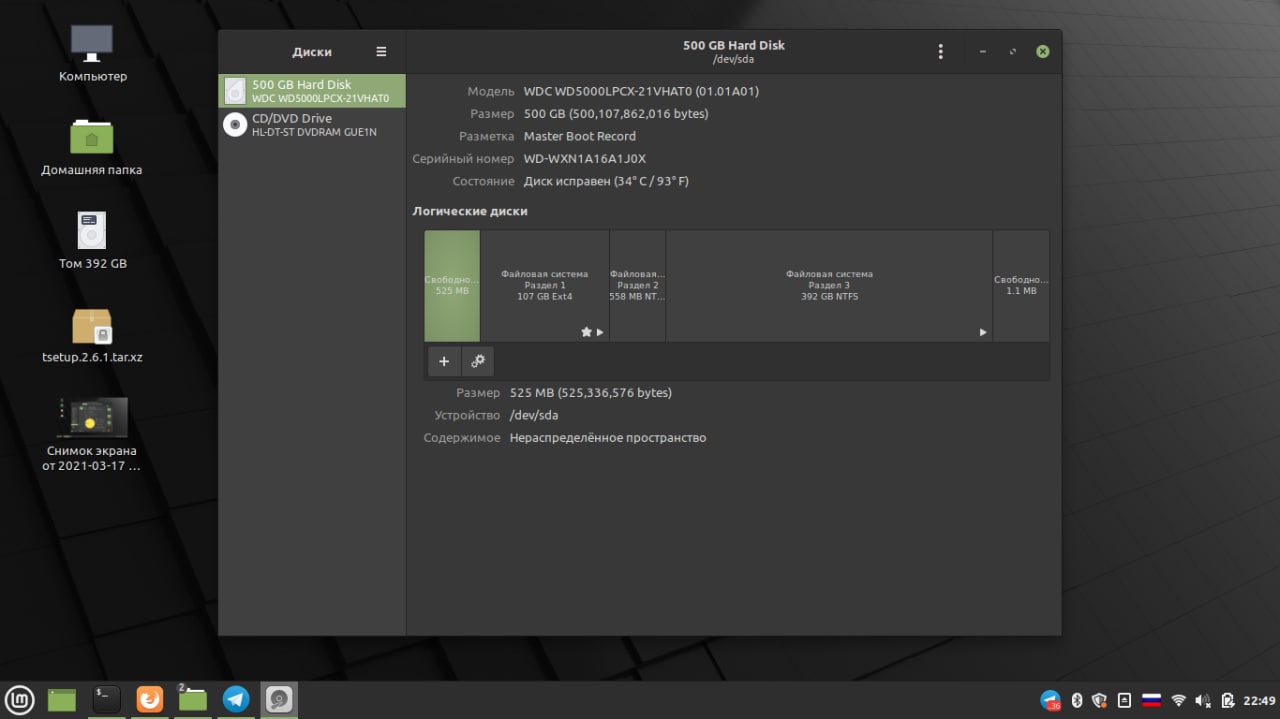Select the 1.1 MB free space block
Image resolution: width=1280 pixels, height=719 pixels.
pyautogui.click(x=1021, y=286)
